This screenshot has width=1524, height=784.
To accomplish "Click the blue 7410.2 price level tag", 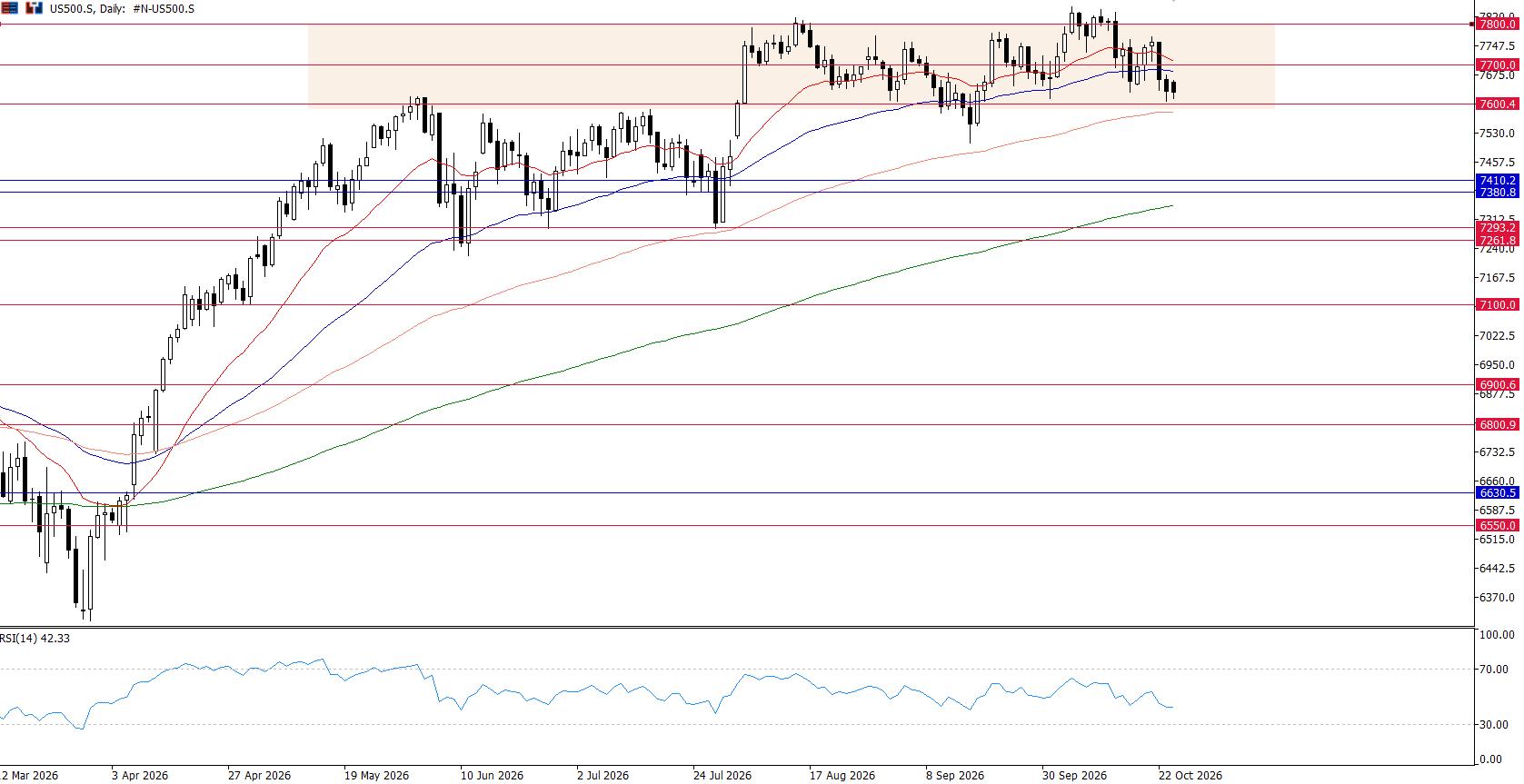I will pos(1497,181).
